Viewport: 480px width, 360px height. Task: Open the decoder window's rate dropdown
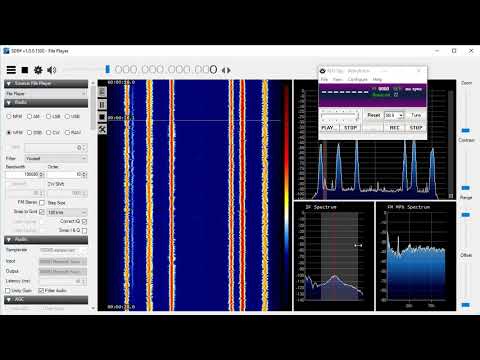coord(394,115)
